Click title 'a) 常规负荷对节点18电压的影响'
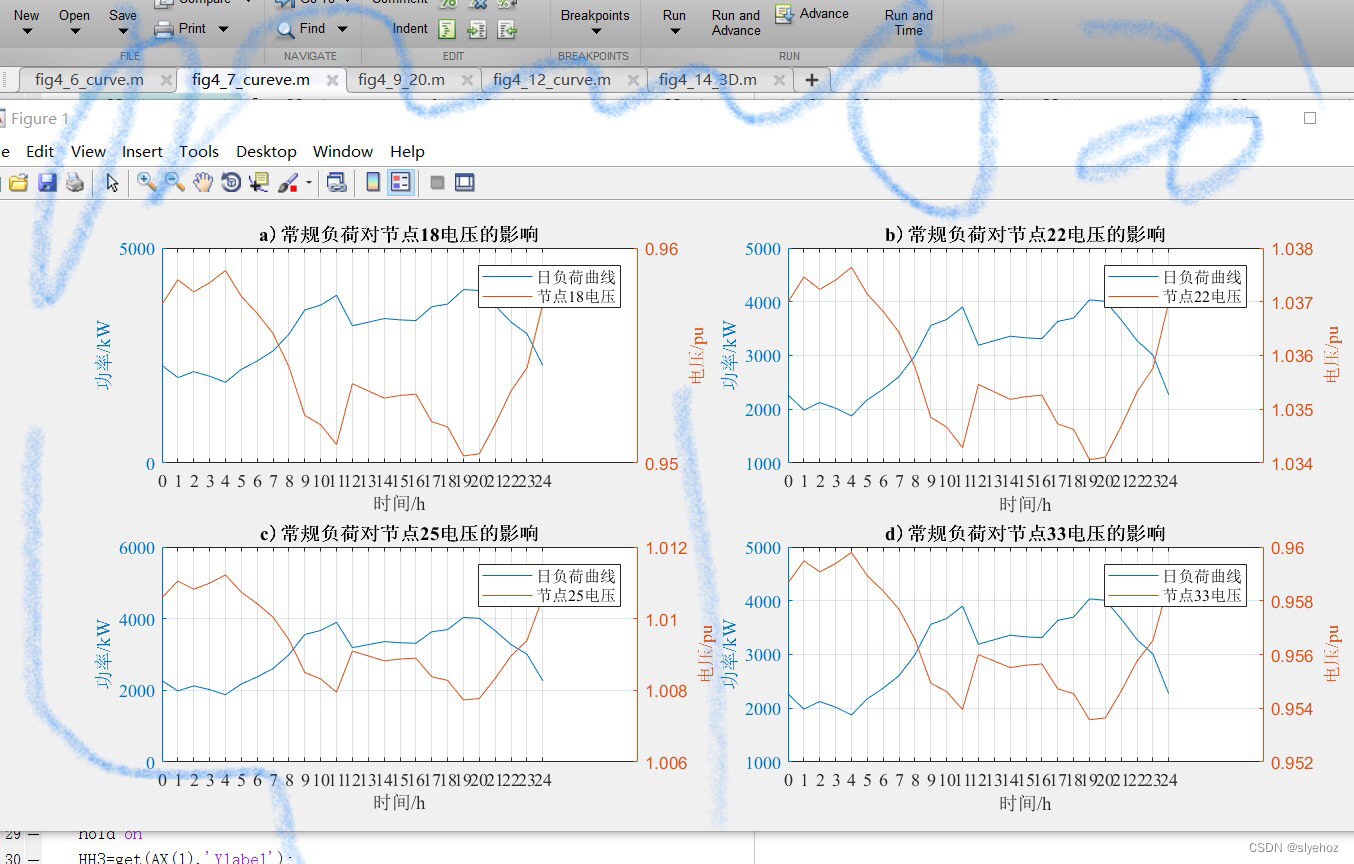This screenshot has width=1354, height=864. coord(399,235)
